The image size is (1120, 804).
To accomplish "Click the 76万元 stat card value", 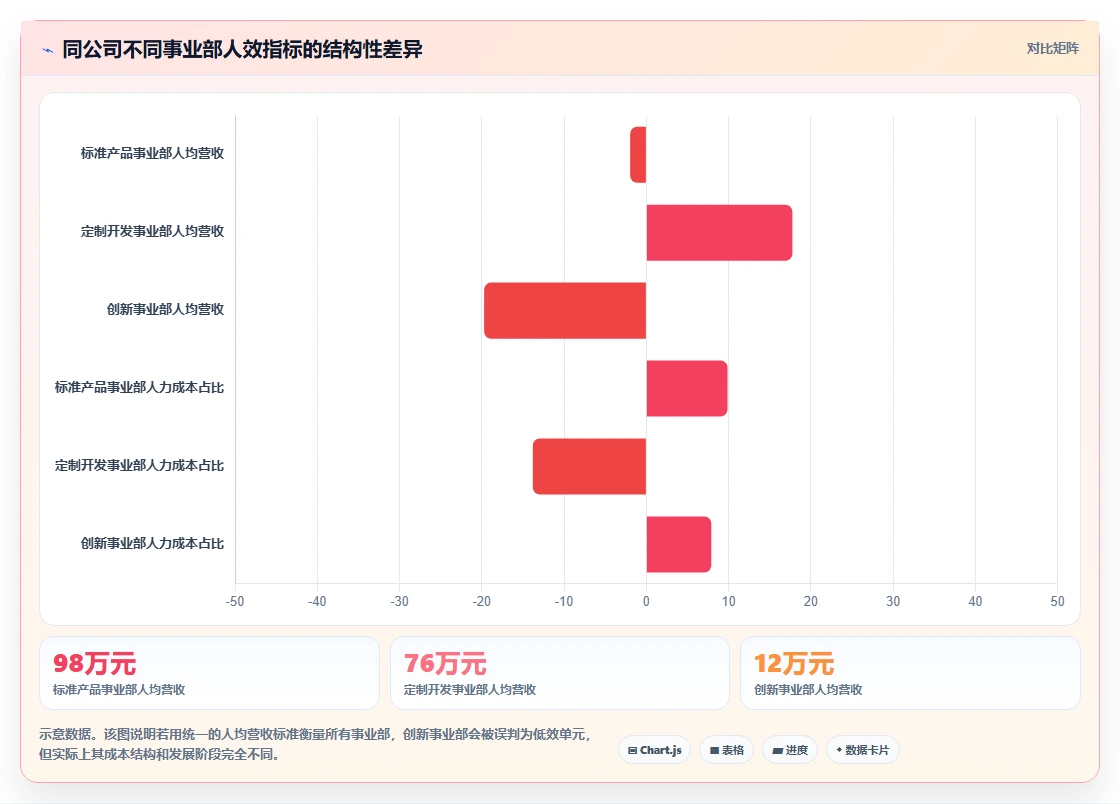I will [x=445, y=663].
